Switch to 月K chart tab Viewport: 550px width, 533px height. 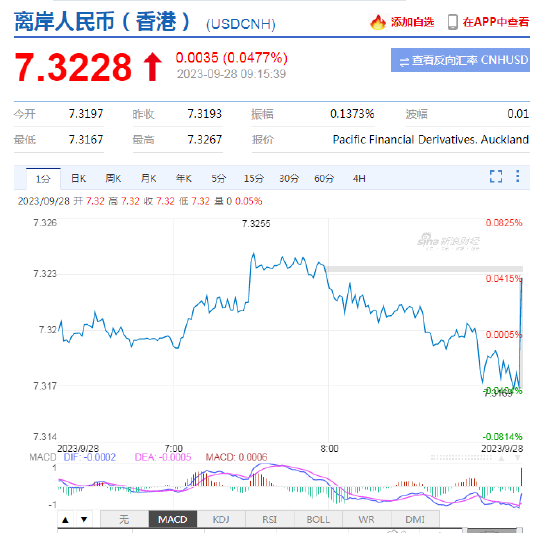click(148, 178)
